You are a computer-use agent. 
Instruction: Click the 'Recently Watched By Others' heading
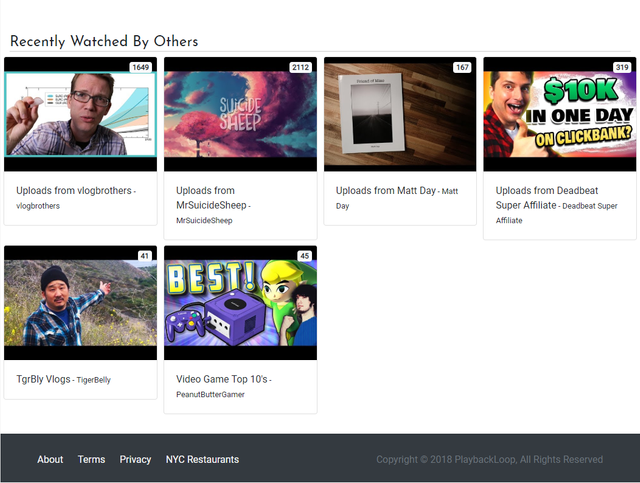(104, 41)
